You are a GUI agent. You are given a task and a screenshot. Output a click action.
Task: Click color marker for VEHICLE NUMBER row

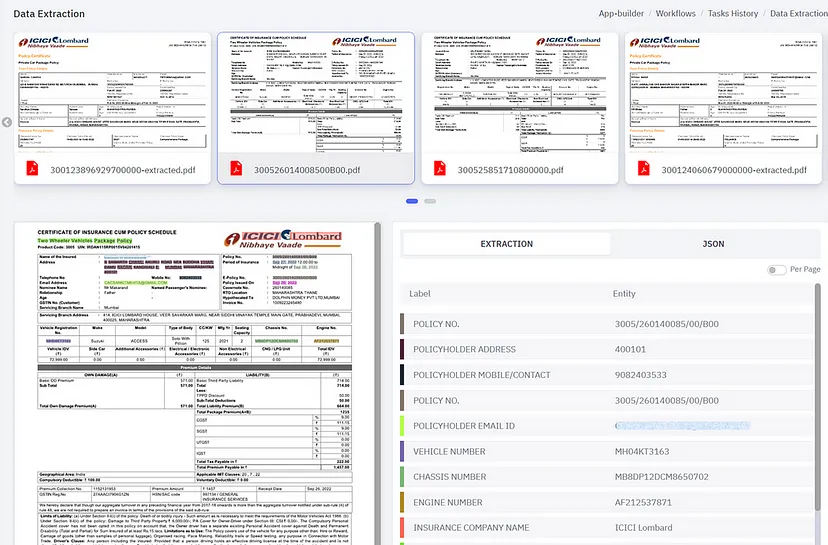point(402,451)
